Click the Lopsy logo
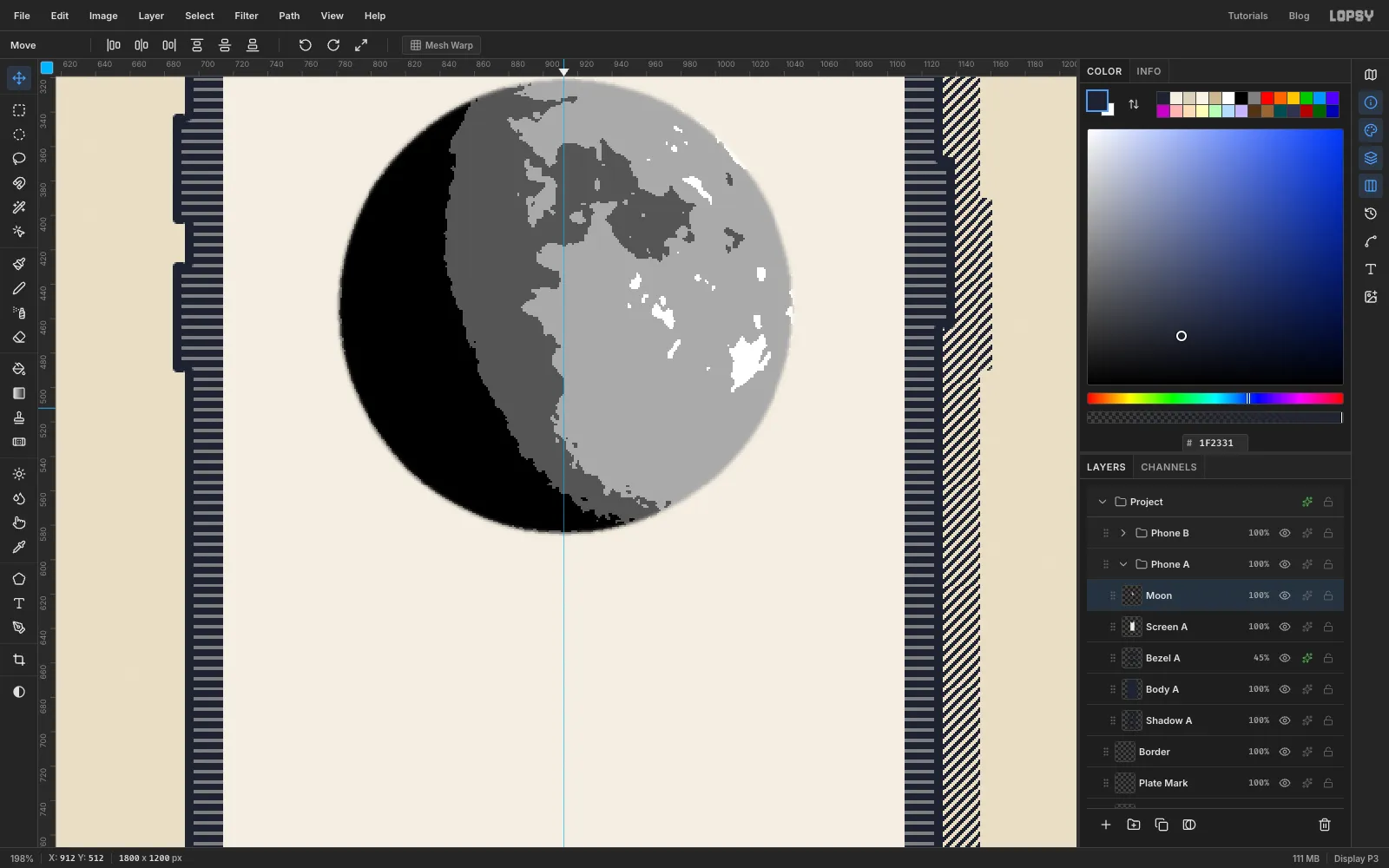The width and height of the screenshot is (1389, 868). 1352,16
